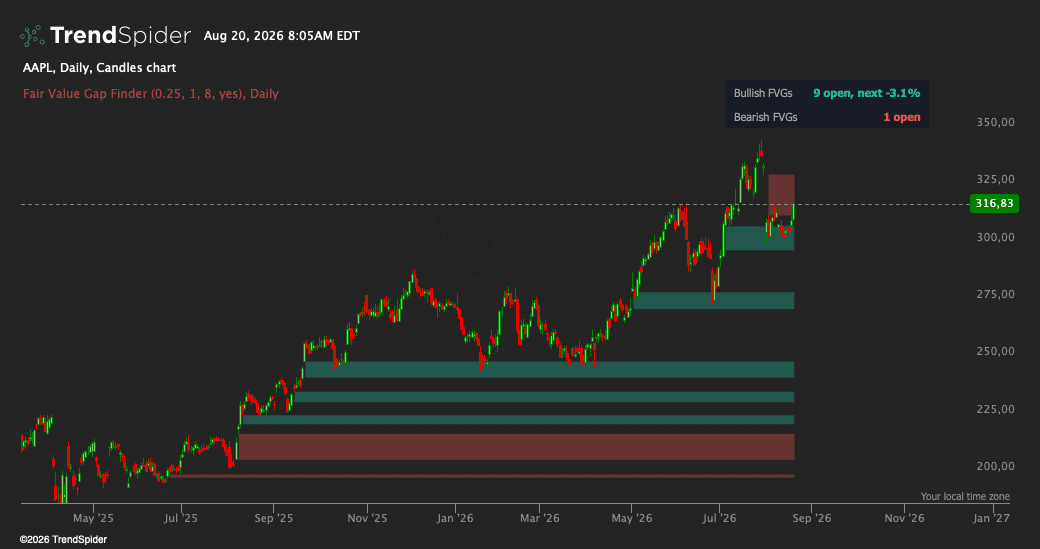Click the TrendSpider logo icon
The height and width of the screenshot is (549, 1040).
coord(32,36)
